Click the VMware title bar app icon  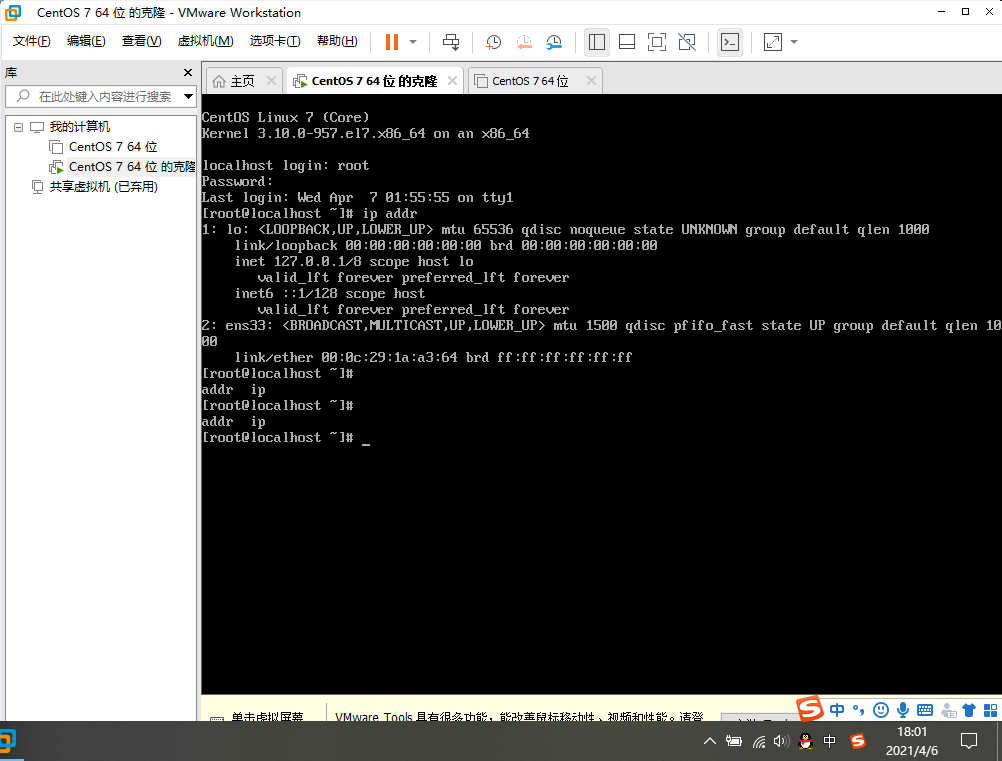tap(12, 12)
